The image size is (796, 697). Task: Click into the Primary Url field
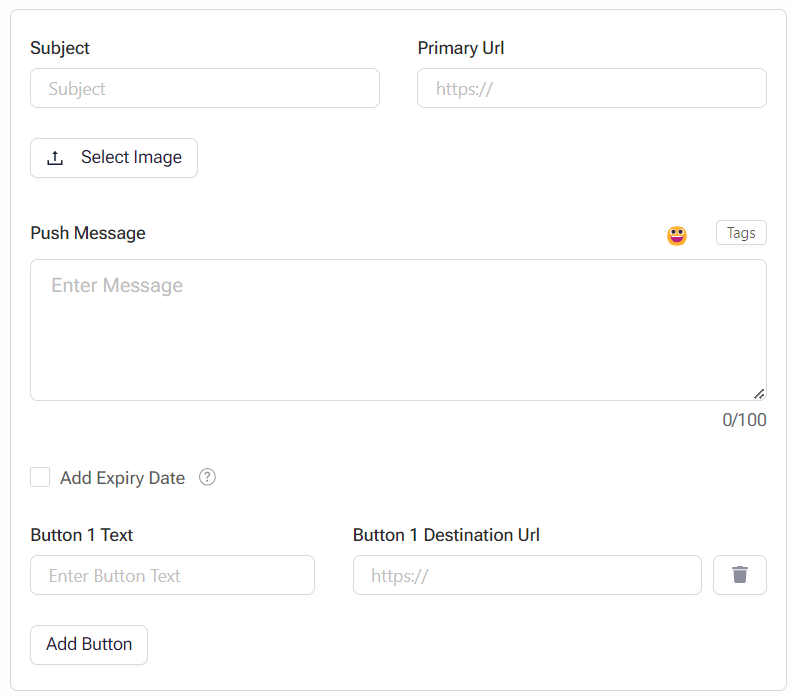(x=591, y=88)
